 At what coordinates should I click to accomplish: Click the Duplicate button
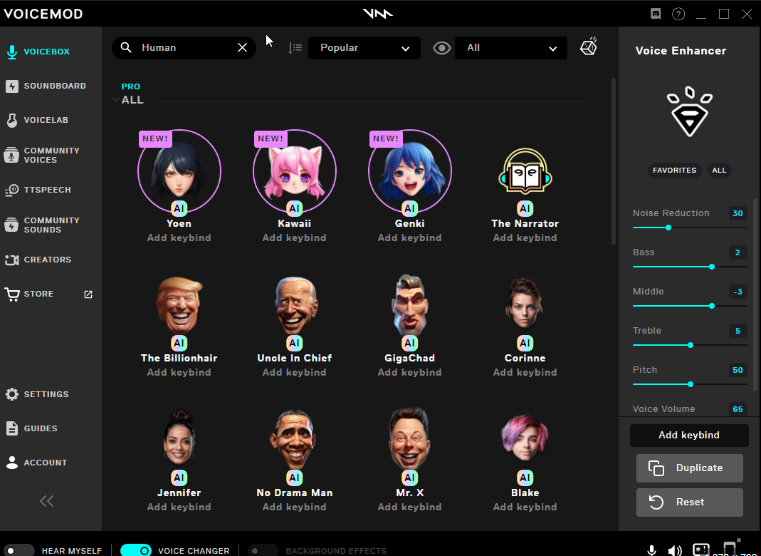pyautogui.click(x=689, y=468)
